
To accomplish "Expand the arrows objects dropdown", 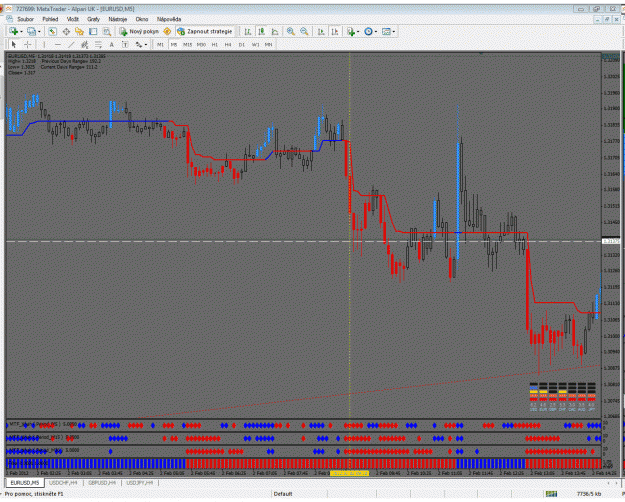I will tap(146, 45).
